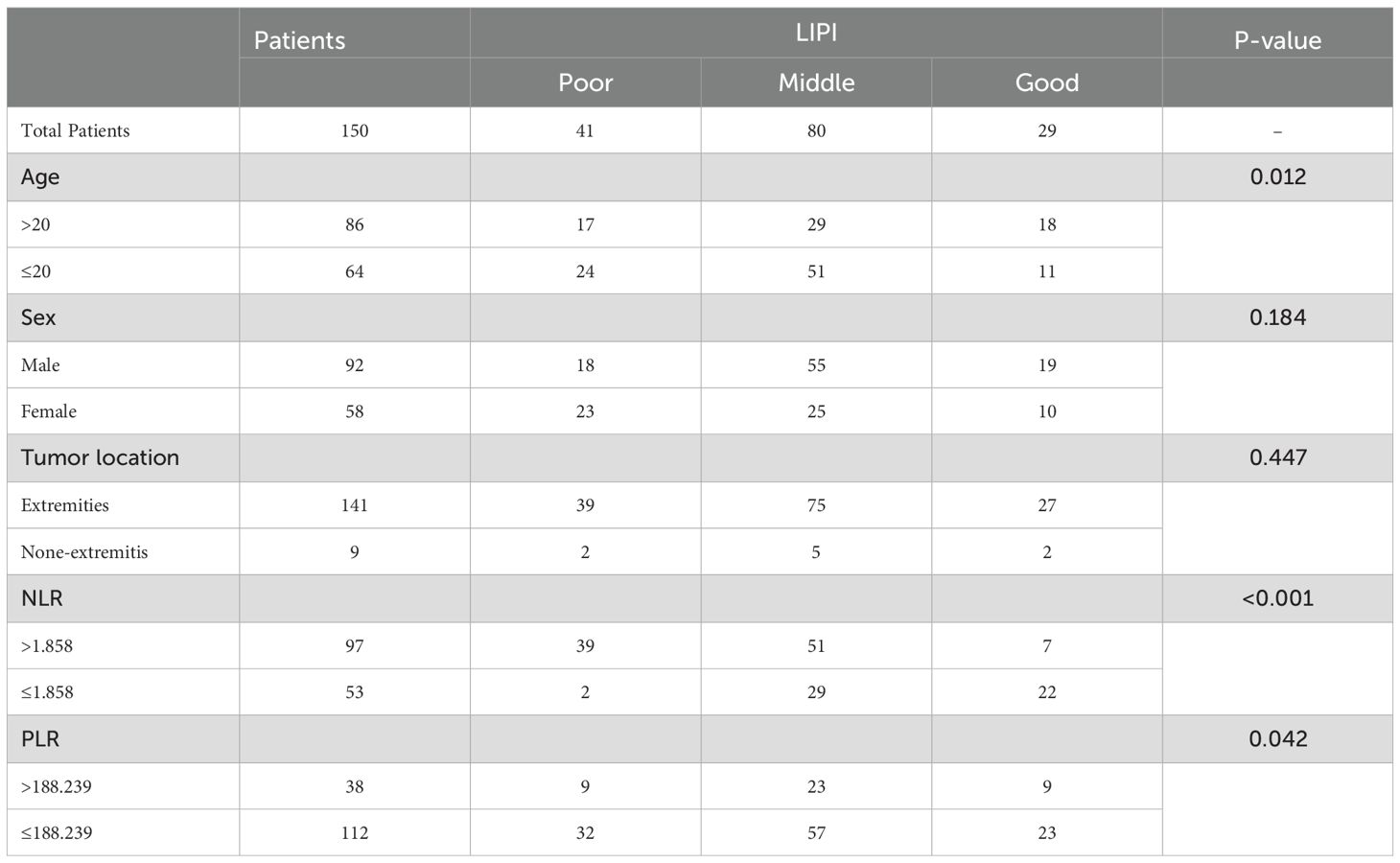
Task: Select the Tumor location section label
Action: click(x=100, y=457)
